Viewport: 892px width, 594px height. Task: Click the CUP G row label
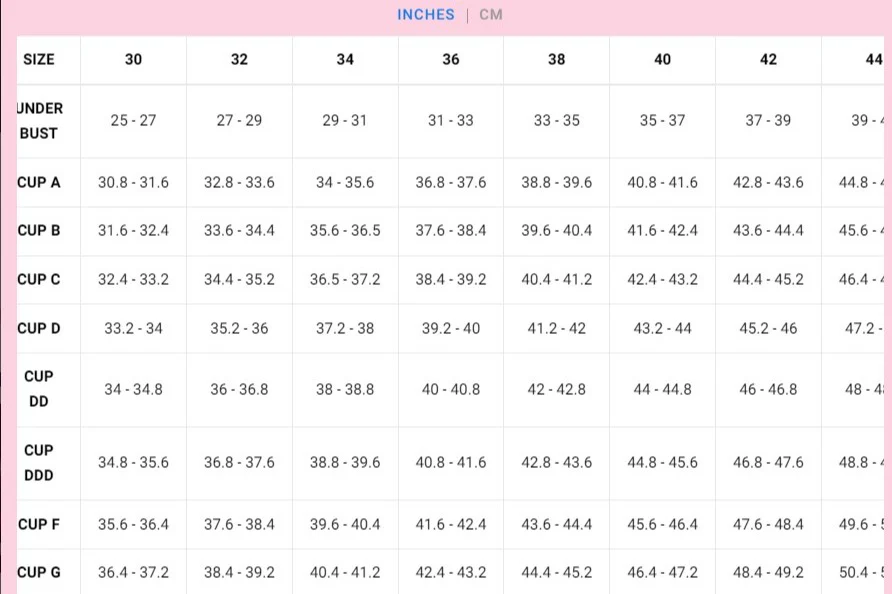coord(39,572)
